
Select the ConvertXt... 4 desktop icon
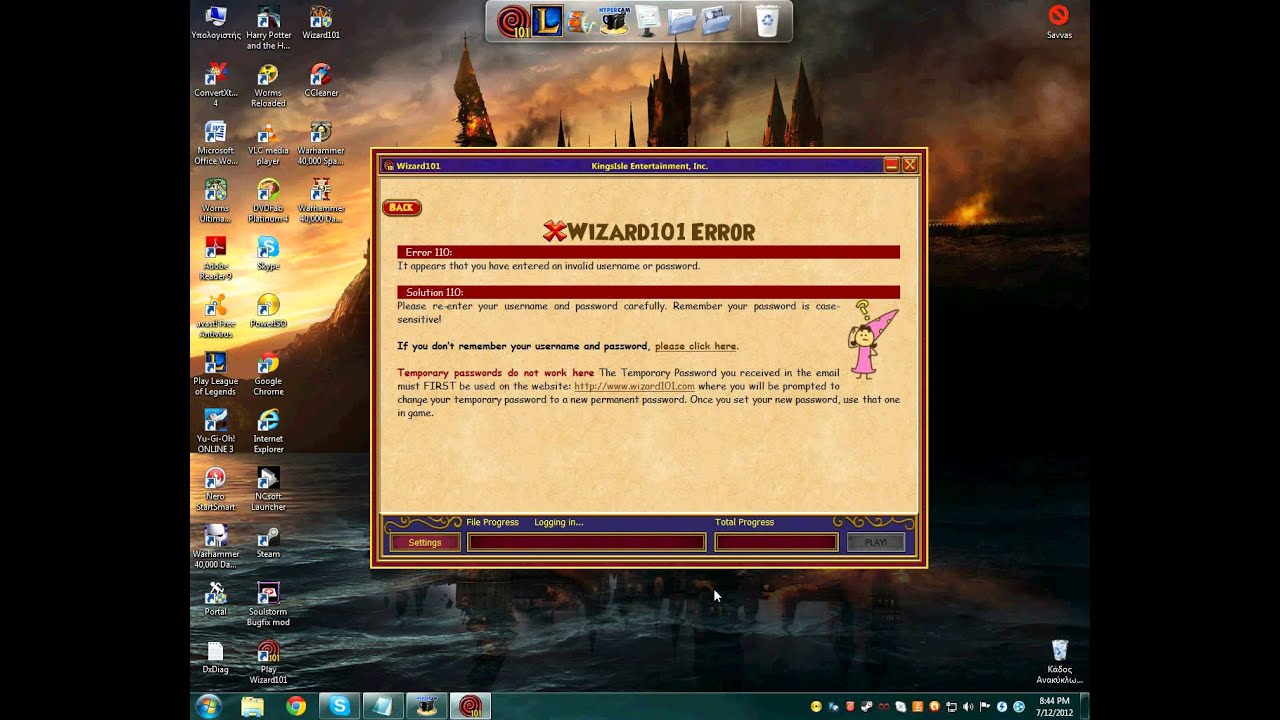216,85
